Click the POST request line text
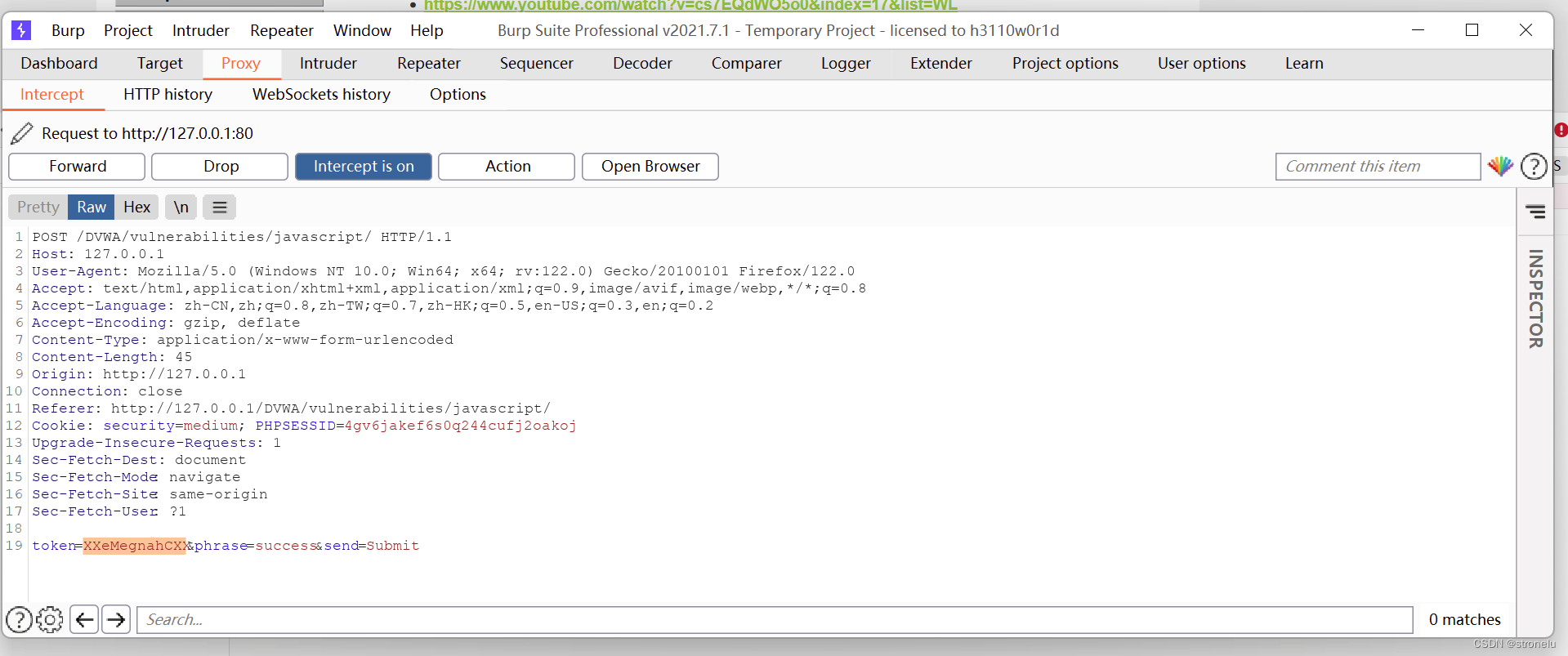The image size is (1568, 656). click(242, 237)
